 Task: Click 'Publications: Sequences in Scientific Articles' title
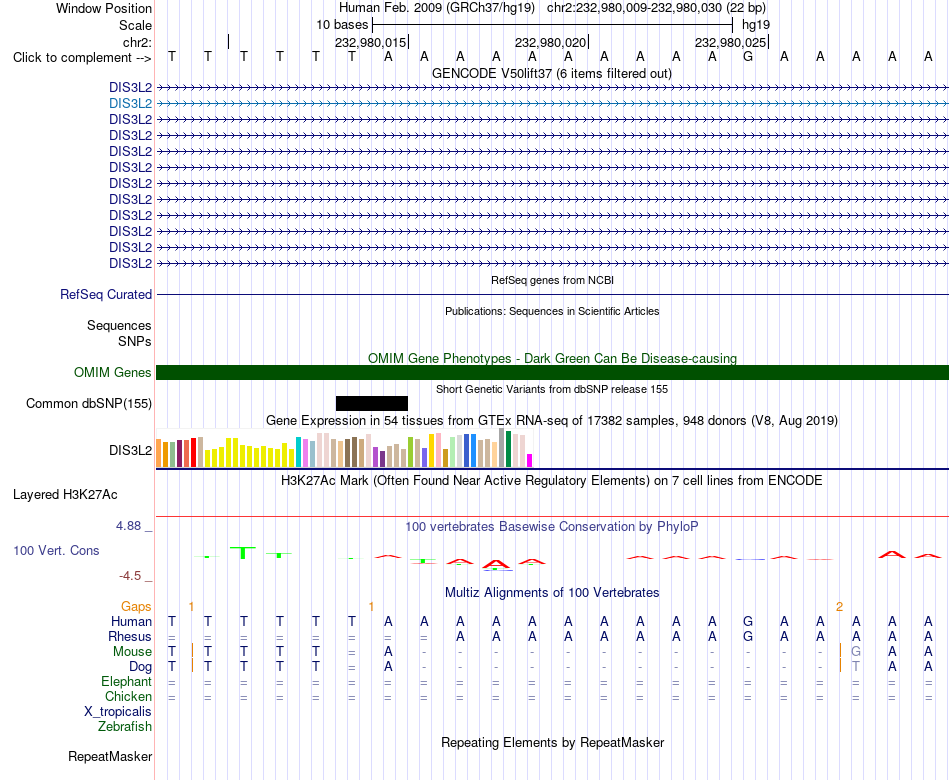coord(552,311)
